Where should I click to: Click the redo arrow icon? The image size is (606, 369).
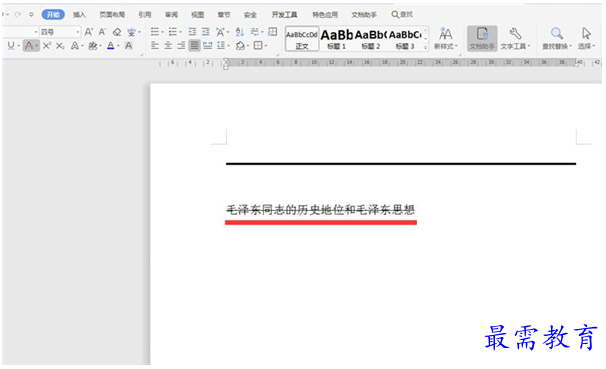(17, 15)
